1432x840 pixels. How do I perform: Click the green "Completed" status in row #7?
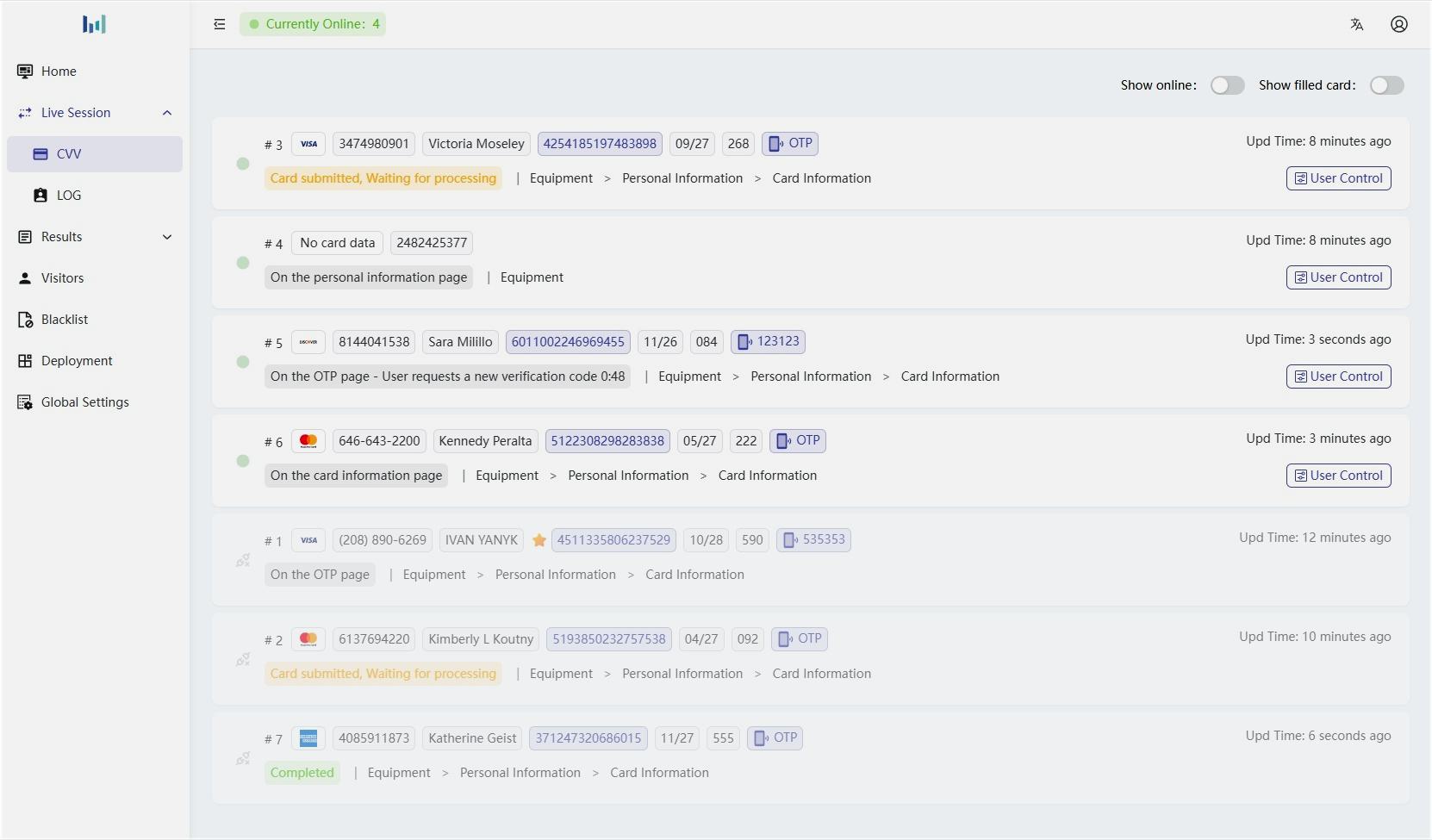tap(302, 773)
